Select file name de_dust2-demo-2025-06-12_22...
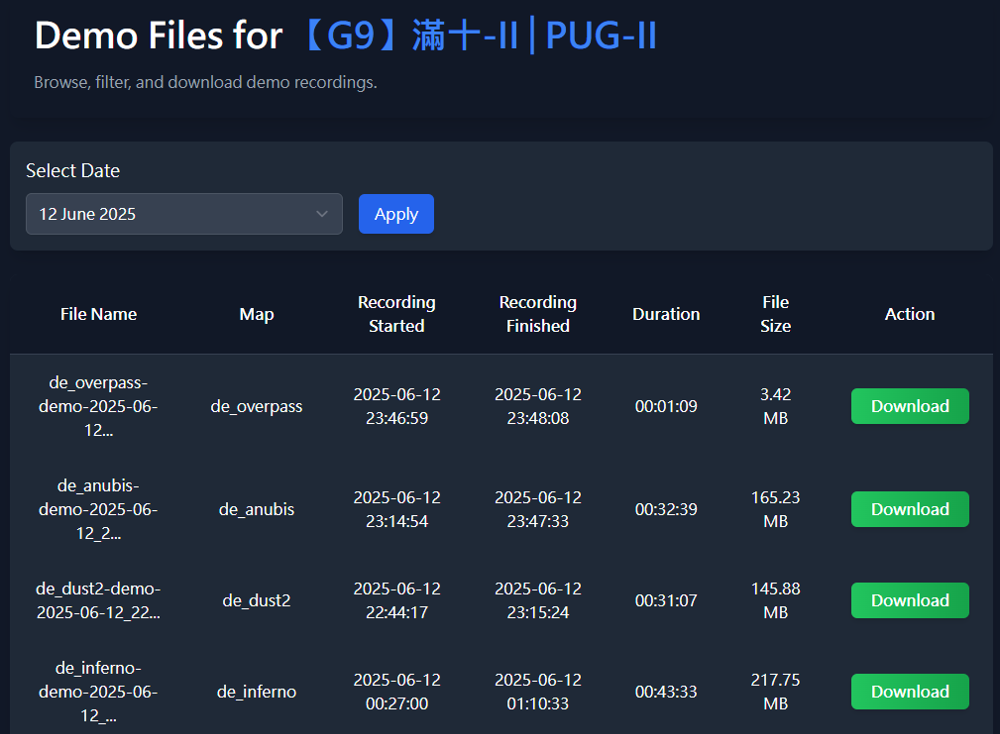This screenshot has width=1000, height=734. click(x=98, y=600)
